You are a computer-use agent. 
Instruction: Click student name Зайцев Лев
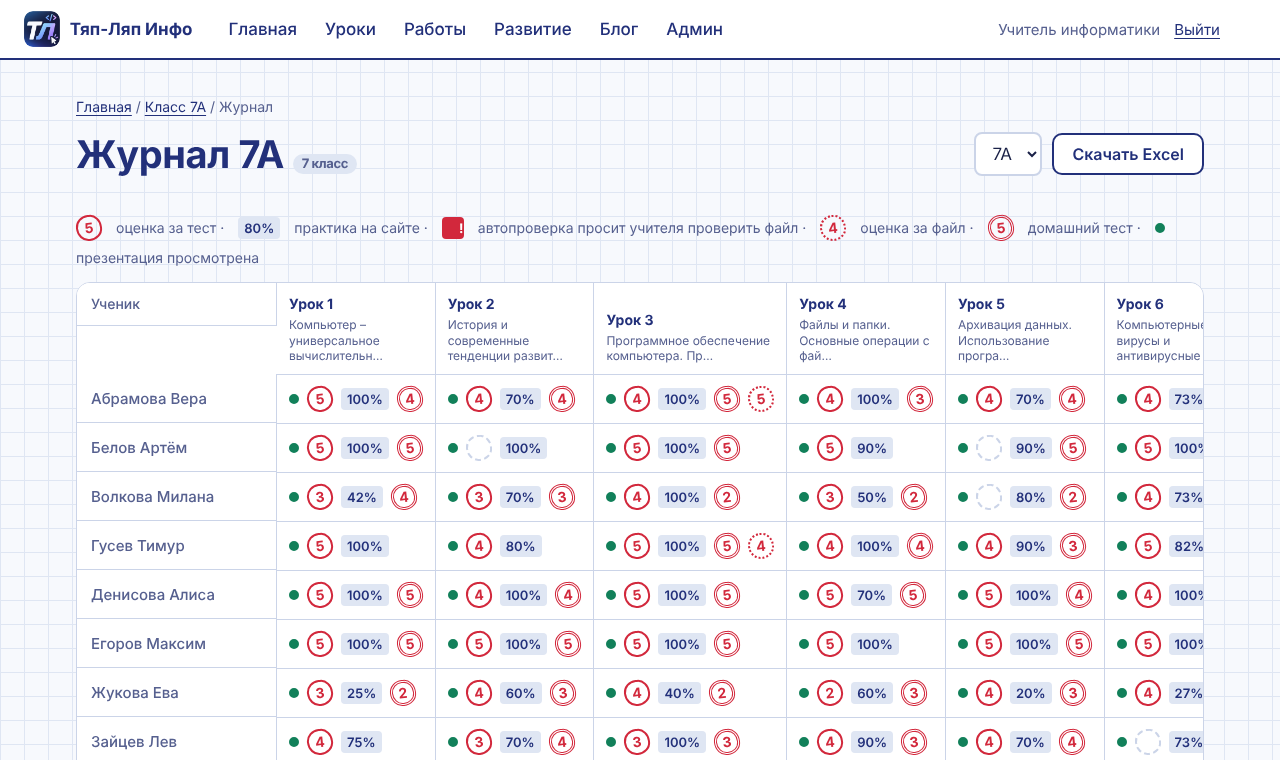click(x=134, y=742)
